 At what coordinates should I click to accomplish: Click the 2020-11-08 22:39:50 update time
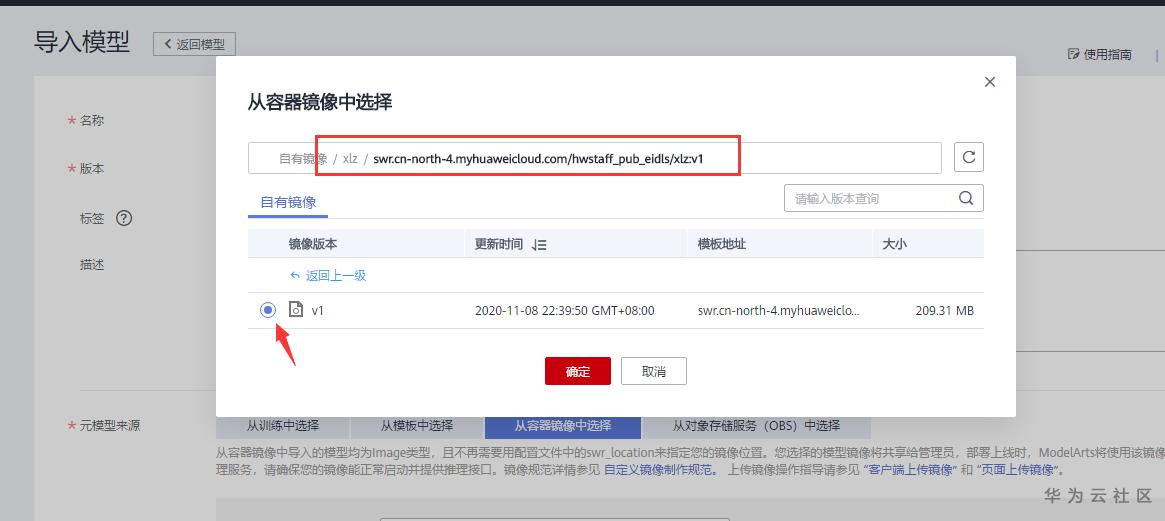point(565,311)
